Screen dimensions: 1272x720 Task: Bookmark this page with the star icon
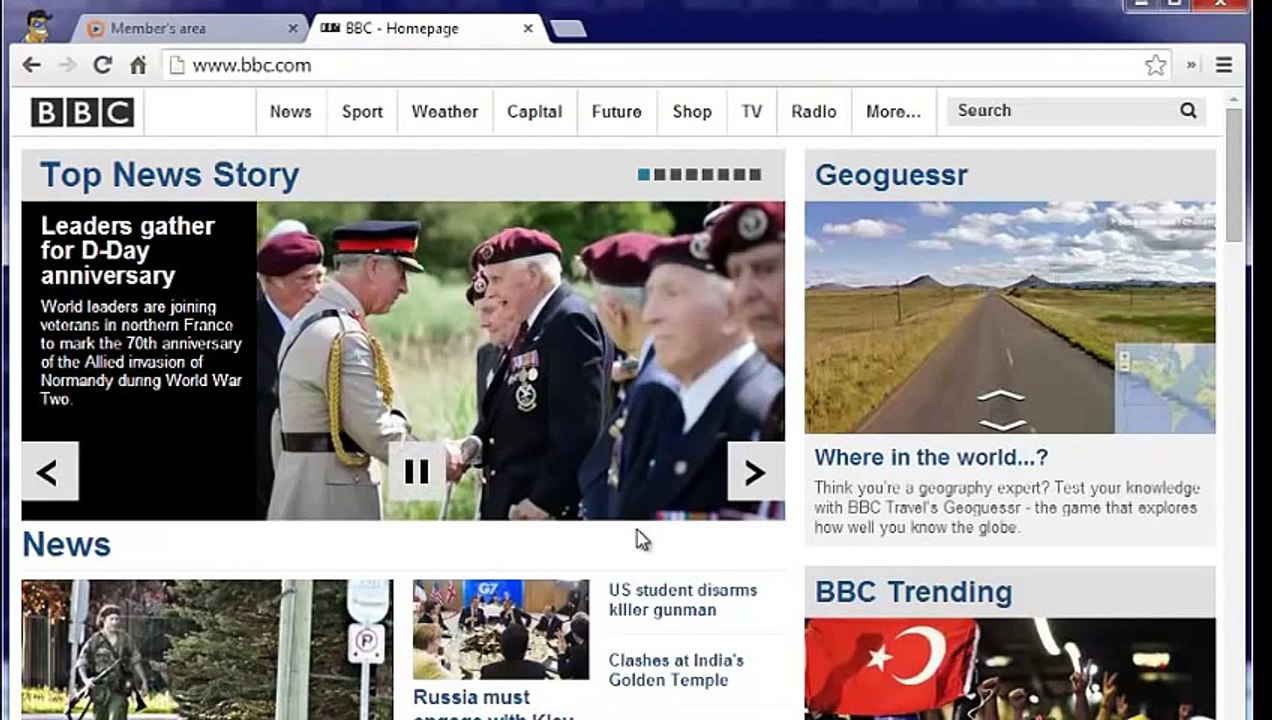[x=1155, y=65]
